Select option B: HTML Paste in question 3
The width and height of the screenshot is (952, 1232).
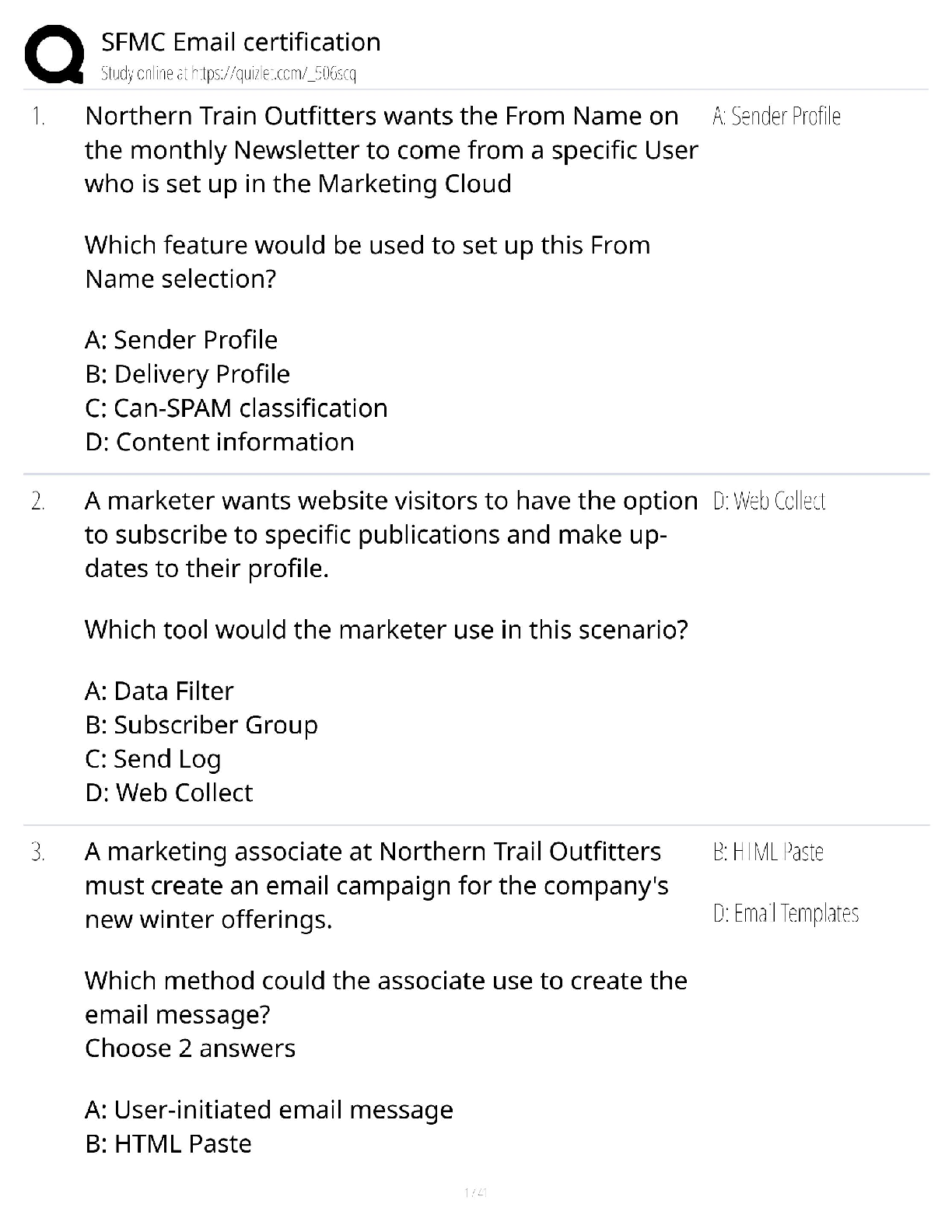pyautogui.click(x=168, y=1144)
